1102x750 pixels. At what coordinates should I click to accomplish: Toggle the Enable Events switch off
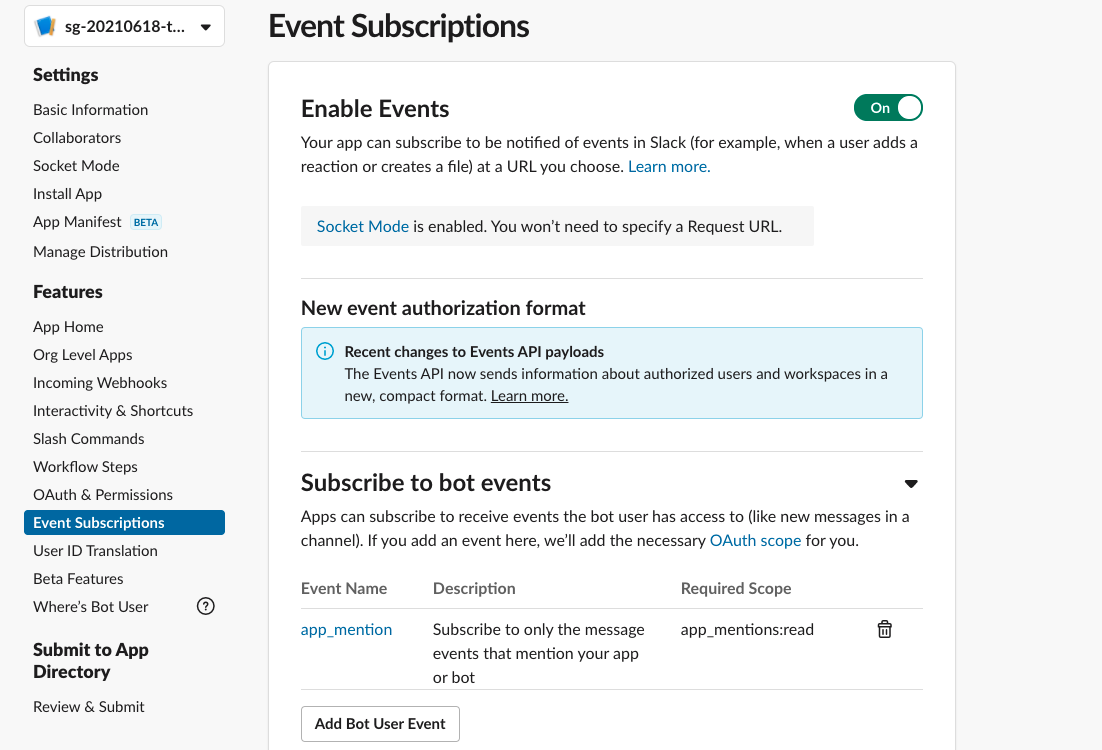coord(888,108)
